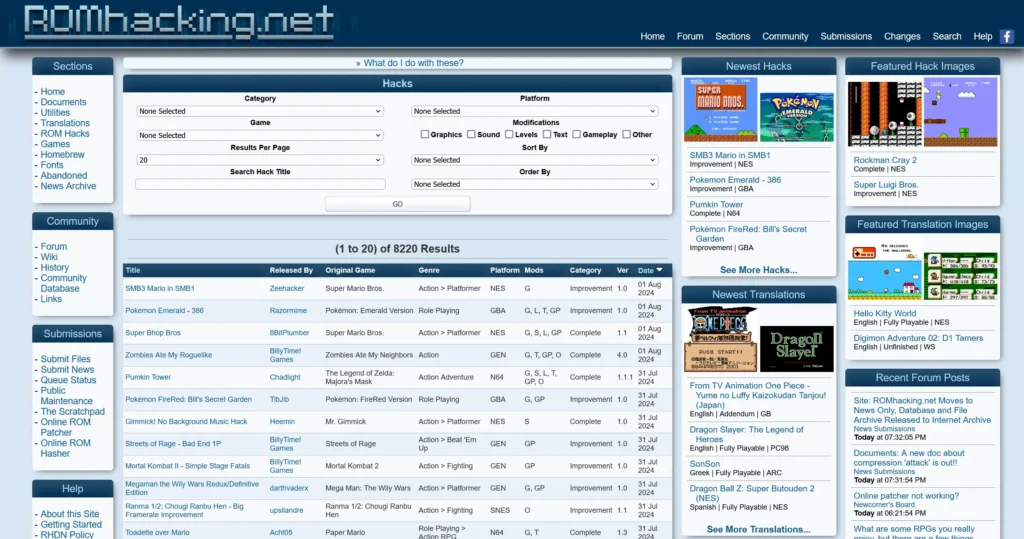Check the Other modification checkbox
The height and width of the screenshot is (539, 1024).
(x=626, y=134)
